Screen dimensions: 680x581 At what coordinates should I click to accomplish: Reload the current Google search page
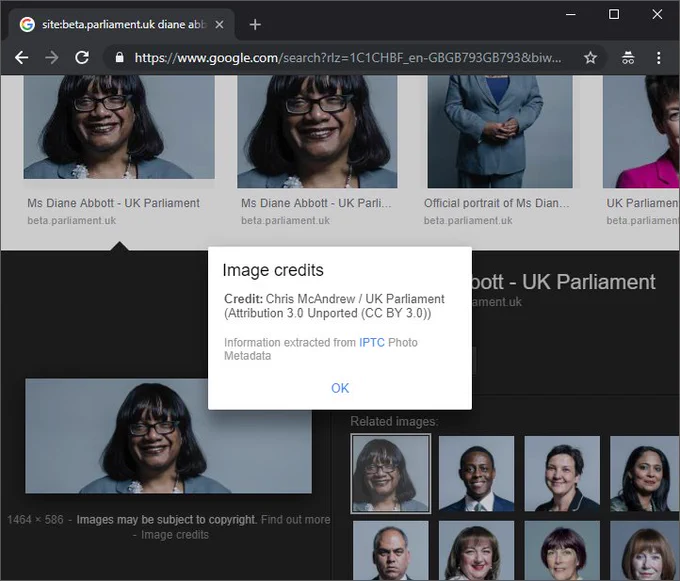82,57
